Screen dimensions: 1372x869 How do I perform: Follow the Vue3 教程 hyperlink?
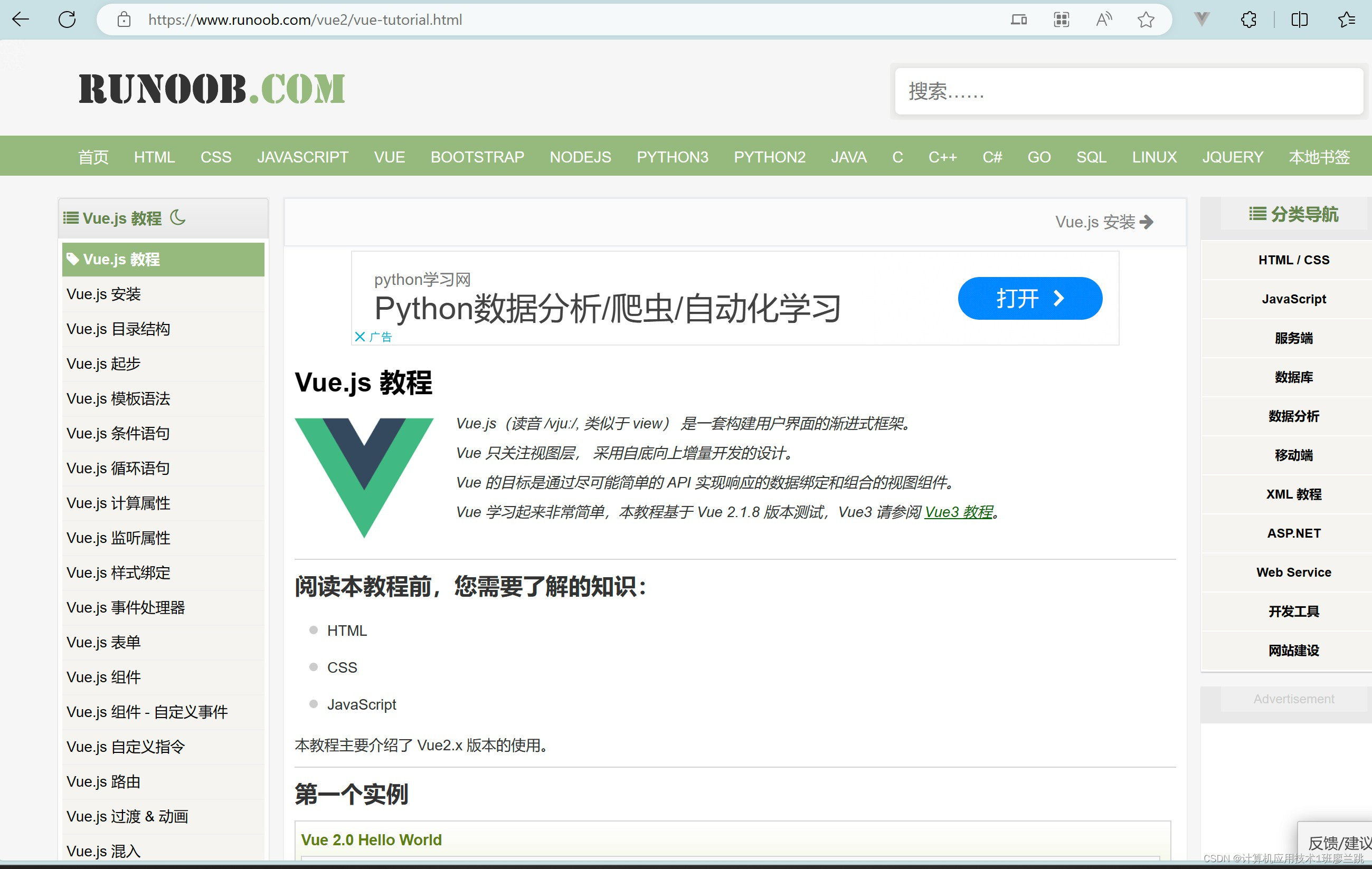click(x=958, y=512)
